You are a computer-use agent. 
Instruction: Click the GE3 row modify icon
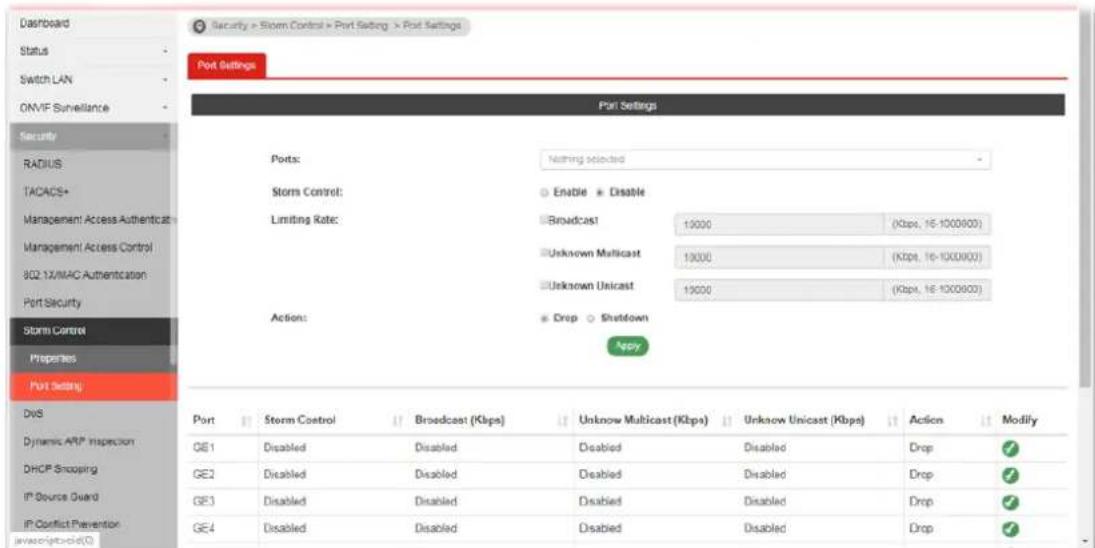pos(1009,502)
